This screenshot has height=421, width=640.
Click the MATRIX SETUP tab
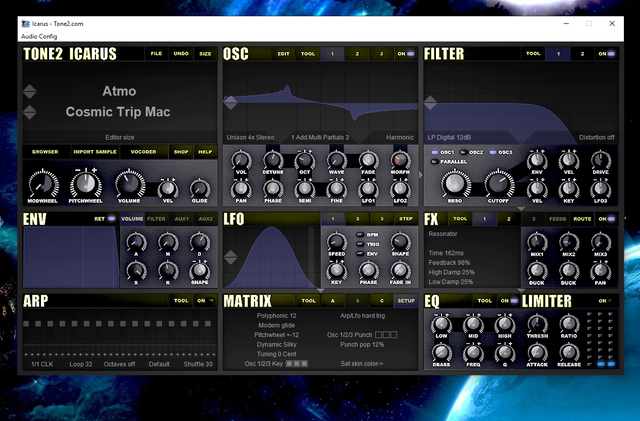coord(406,301)
